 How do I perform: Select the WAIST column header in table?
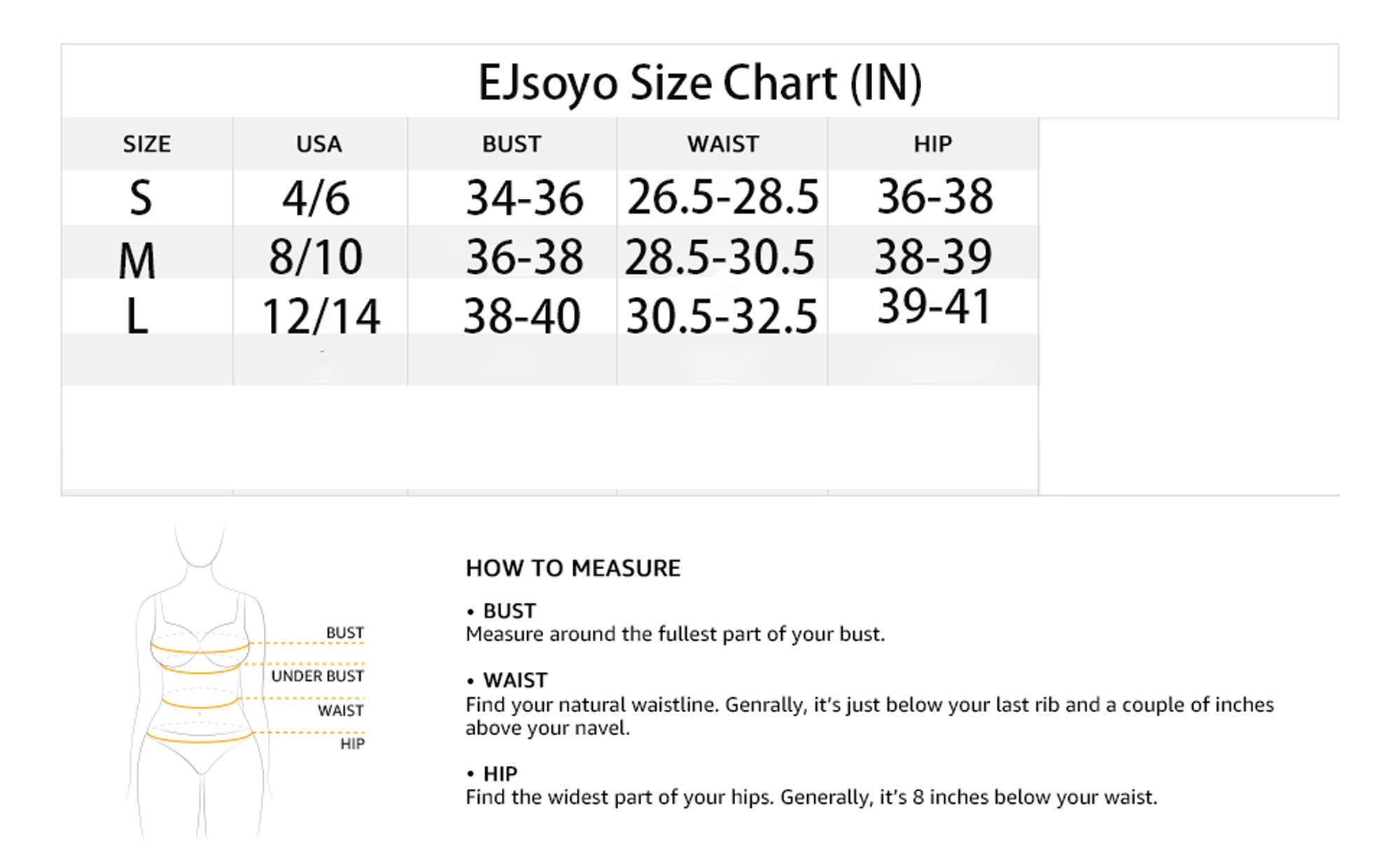pyautogui.click(x=722, y=144)
